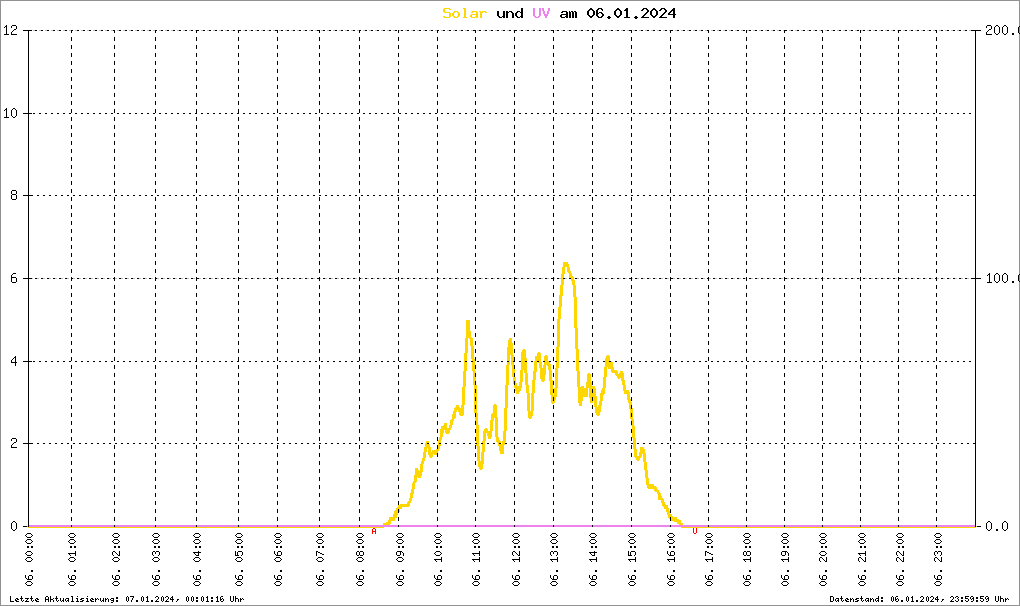Image resolution: width=1020 pixels, height=606 pixels.
Task: Click the '06. 11:00' time label
Action: pos(476,560)
